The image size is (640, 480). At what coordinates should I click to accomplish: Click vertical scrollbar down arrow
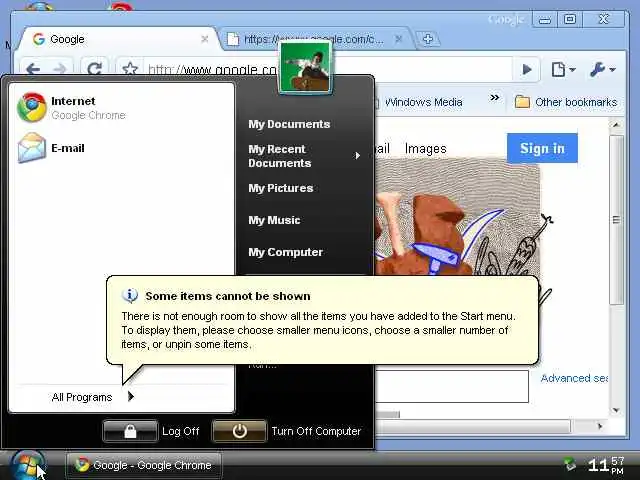tap(616, 410)
